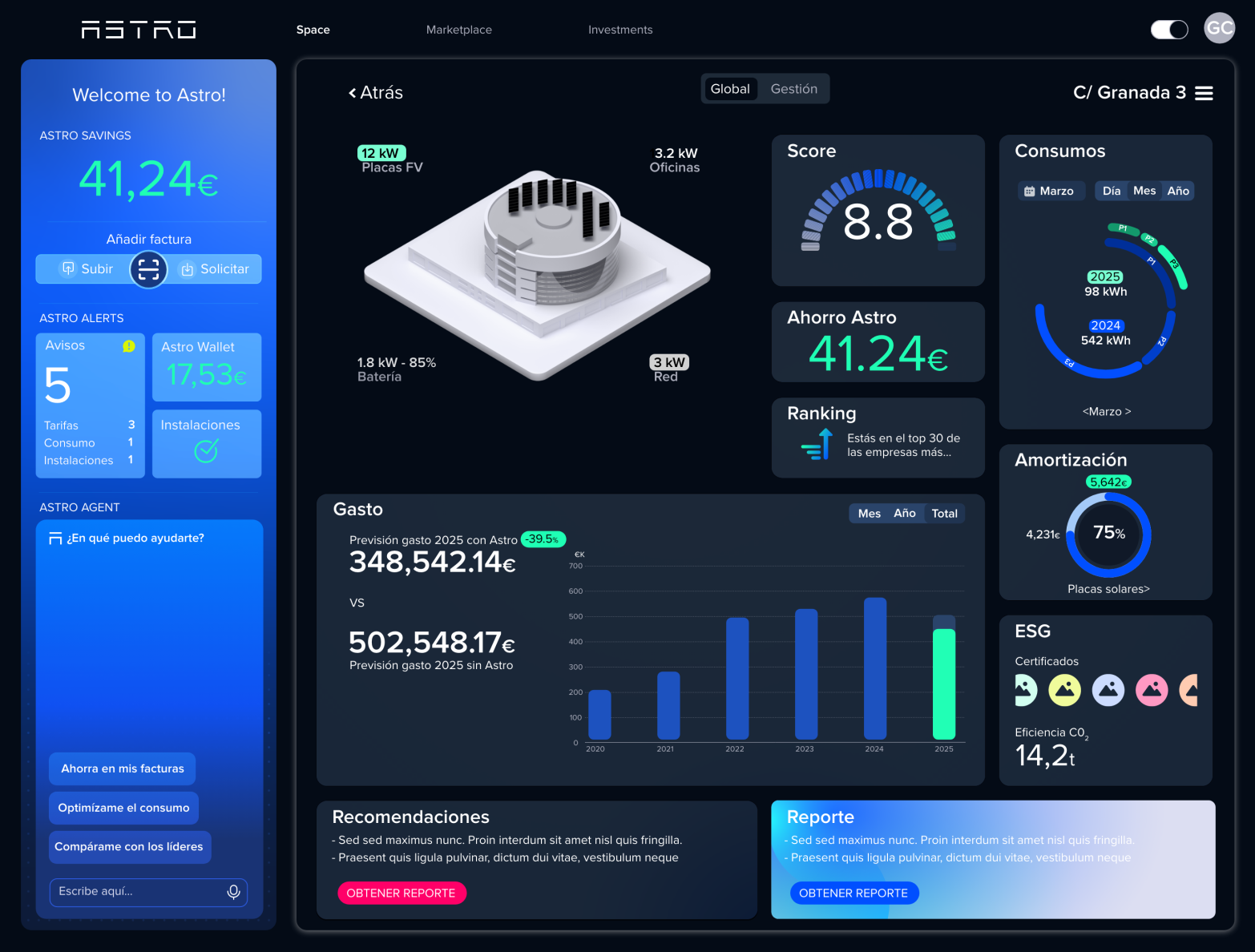
Task: Click the yellow alert icon in Avisos
Action: [128, 346]
